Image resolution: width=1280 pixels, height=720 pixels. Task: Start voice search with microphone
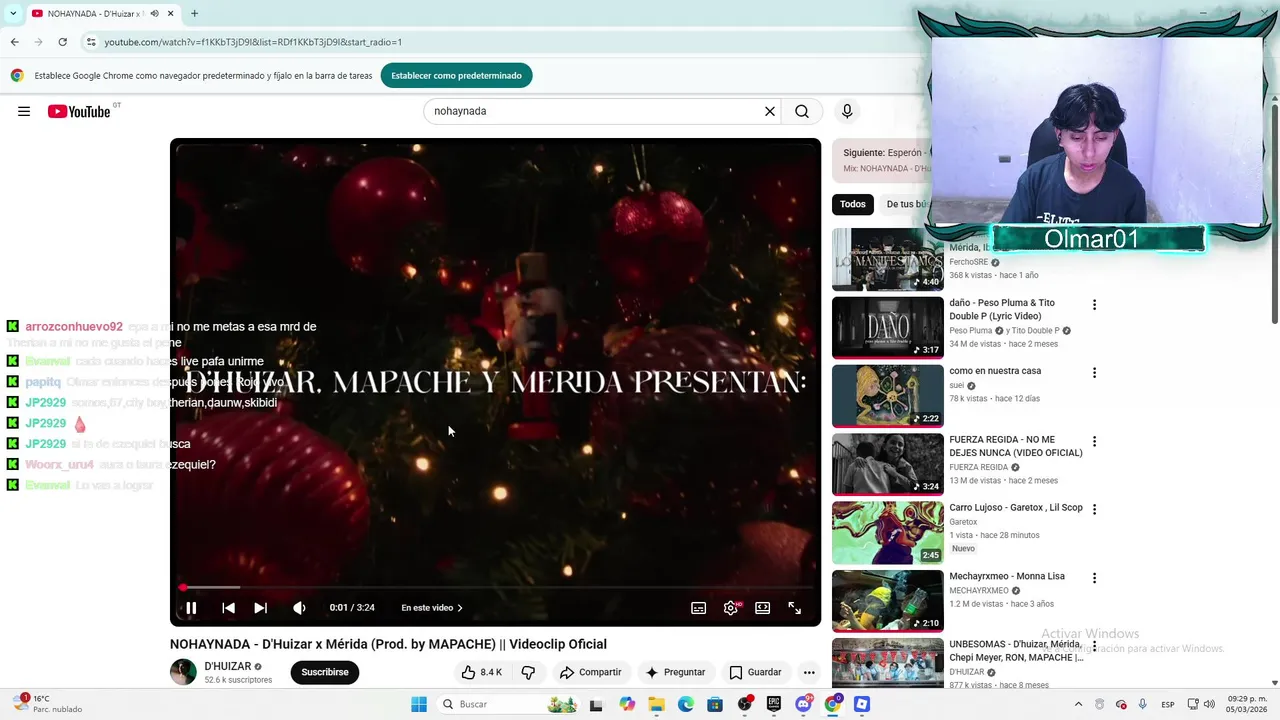coord(847,111)
